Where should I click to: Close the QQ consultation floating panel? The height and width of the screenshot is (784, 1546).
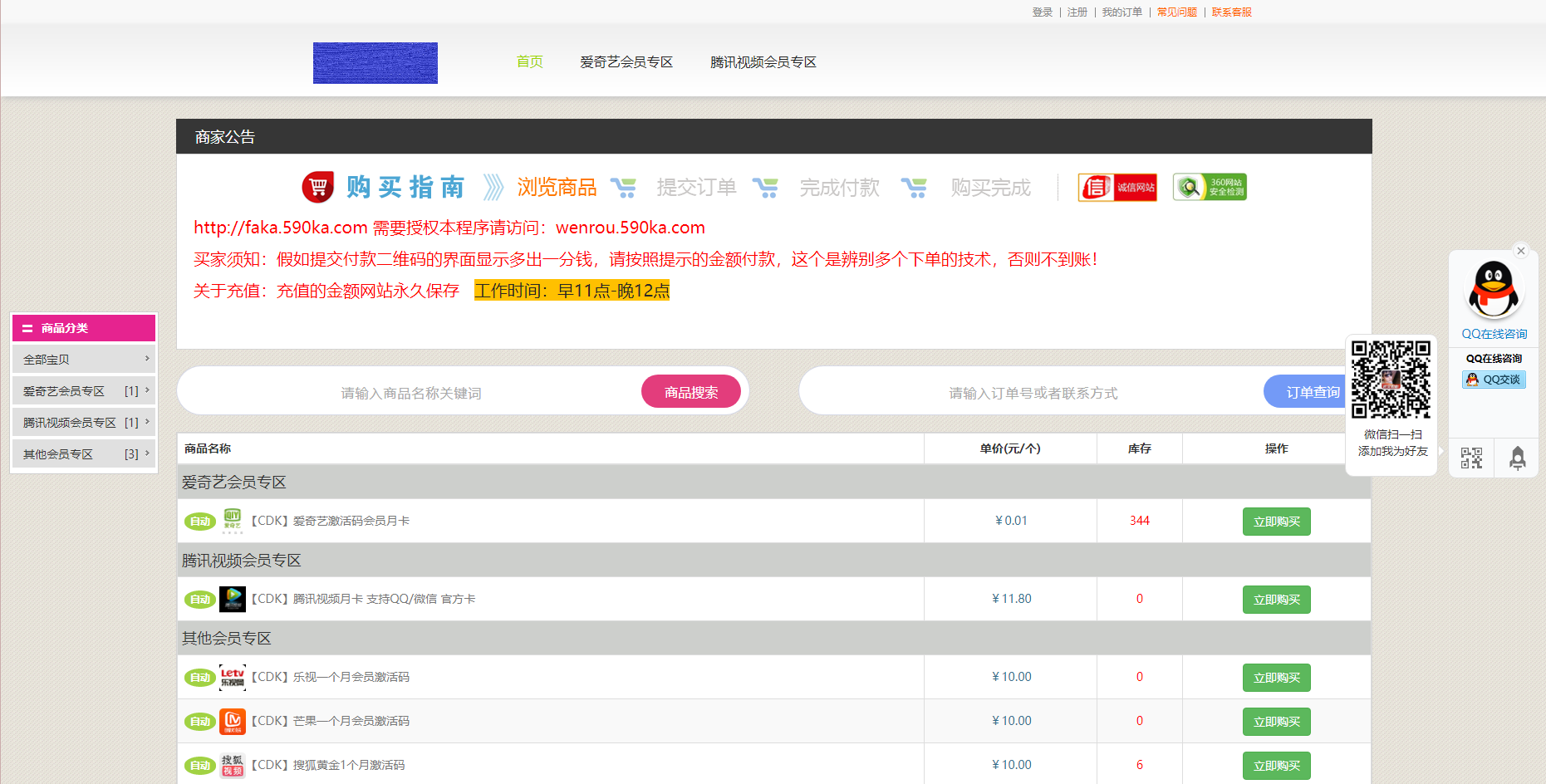click(1521, 251)
